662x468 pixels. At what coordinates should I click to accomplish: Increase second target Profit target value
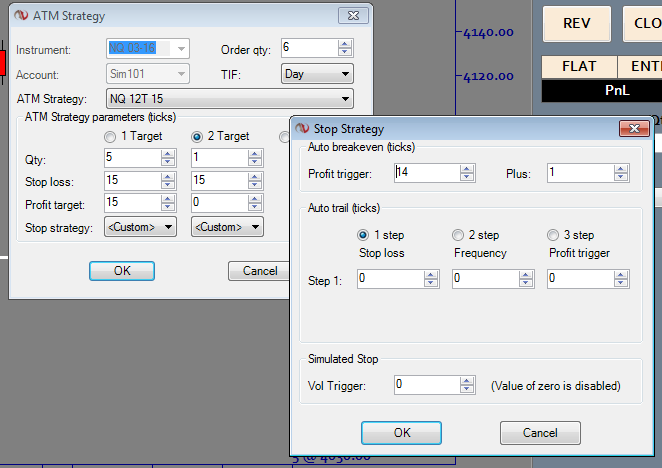(255, 199)
